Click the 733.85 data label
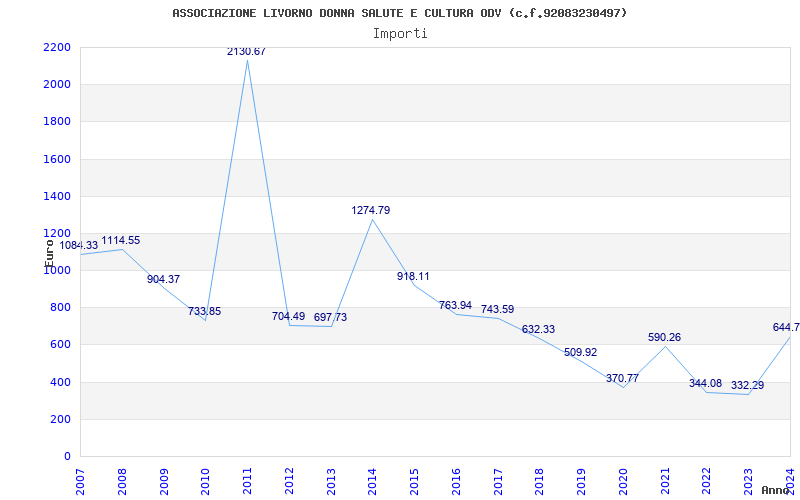This screenshot has width=800, height=500. point(205,311)
